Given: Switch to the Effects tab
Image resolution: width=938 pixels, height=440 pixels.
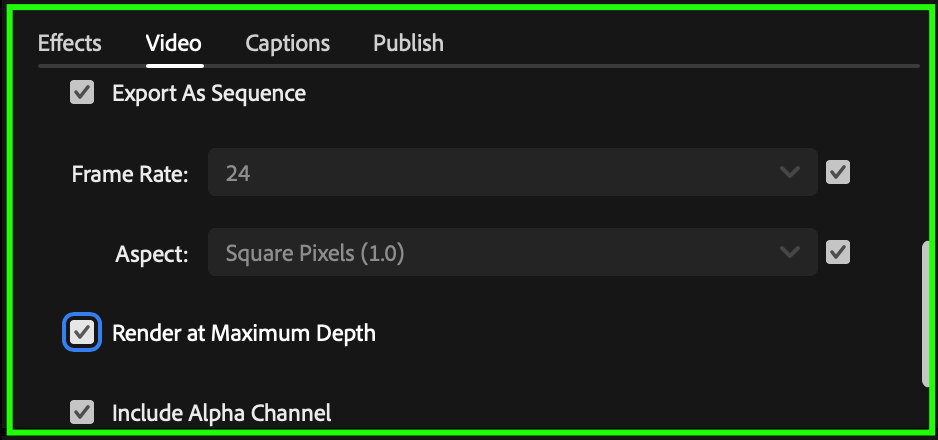Looking at the screenshot, I should [x=69, y=43].
